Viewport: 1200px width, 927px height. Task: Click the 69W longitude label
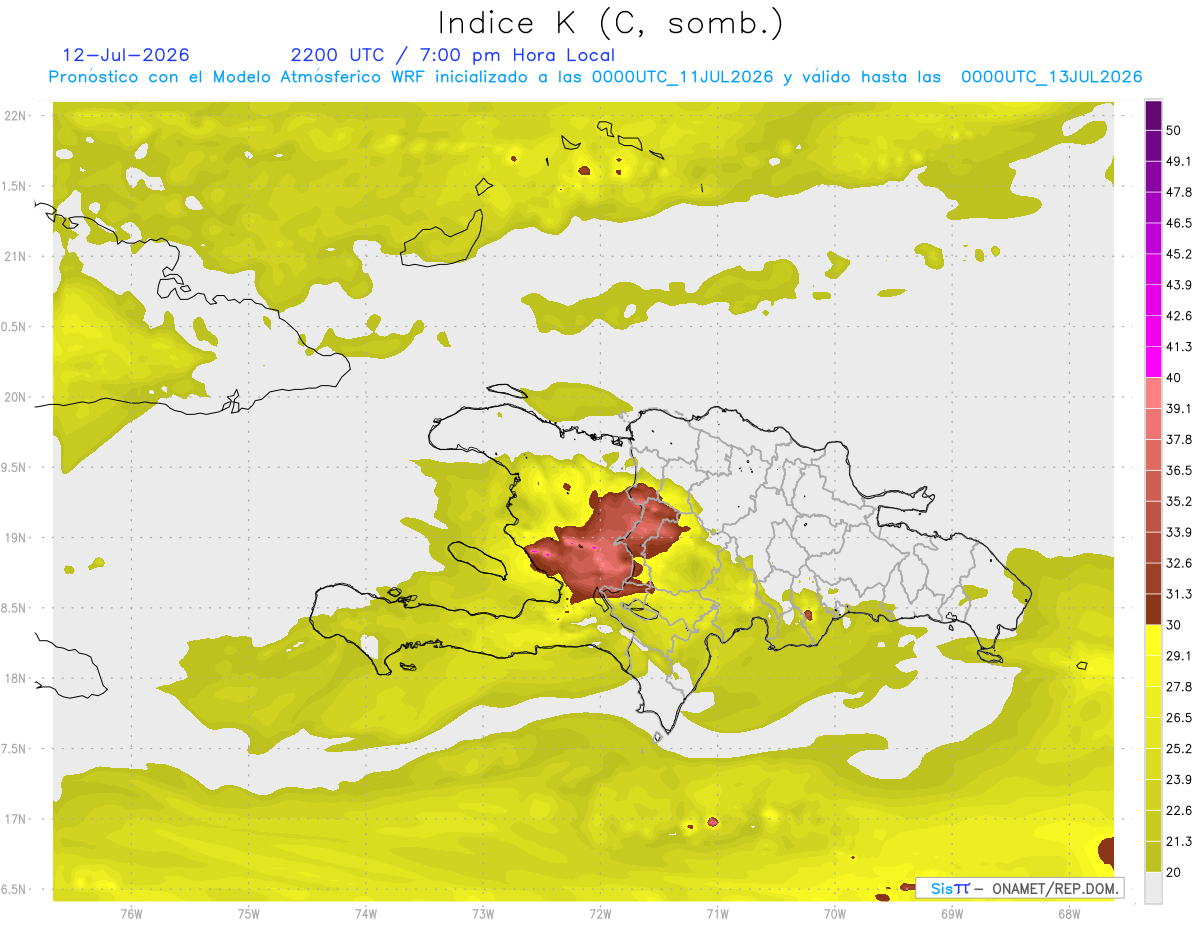pos(951,913)
